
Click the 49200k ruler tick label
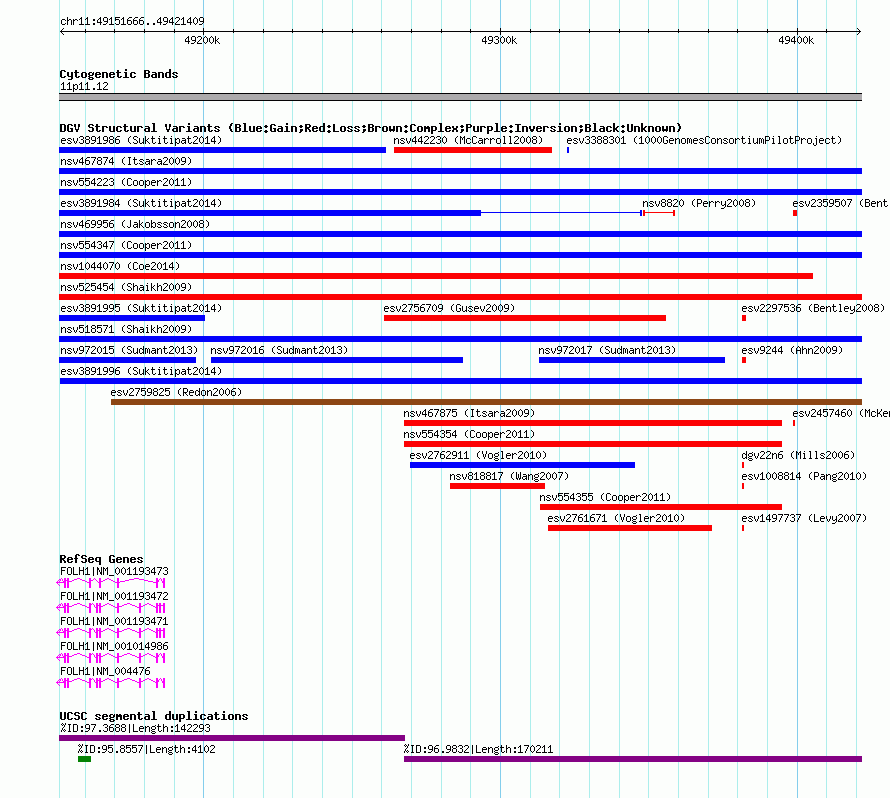coord(202,40)
